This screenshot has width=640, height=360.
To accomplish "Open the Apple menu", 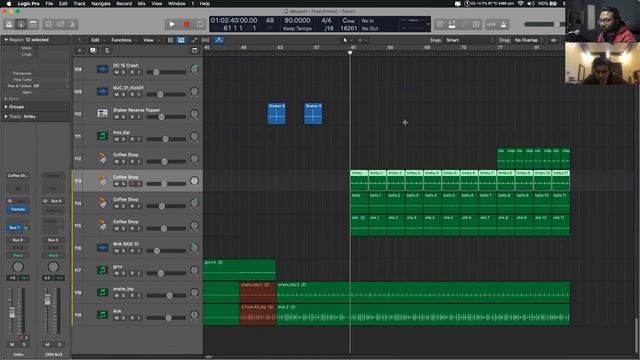I will pos(9,3).
